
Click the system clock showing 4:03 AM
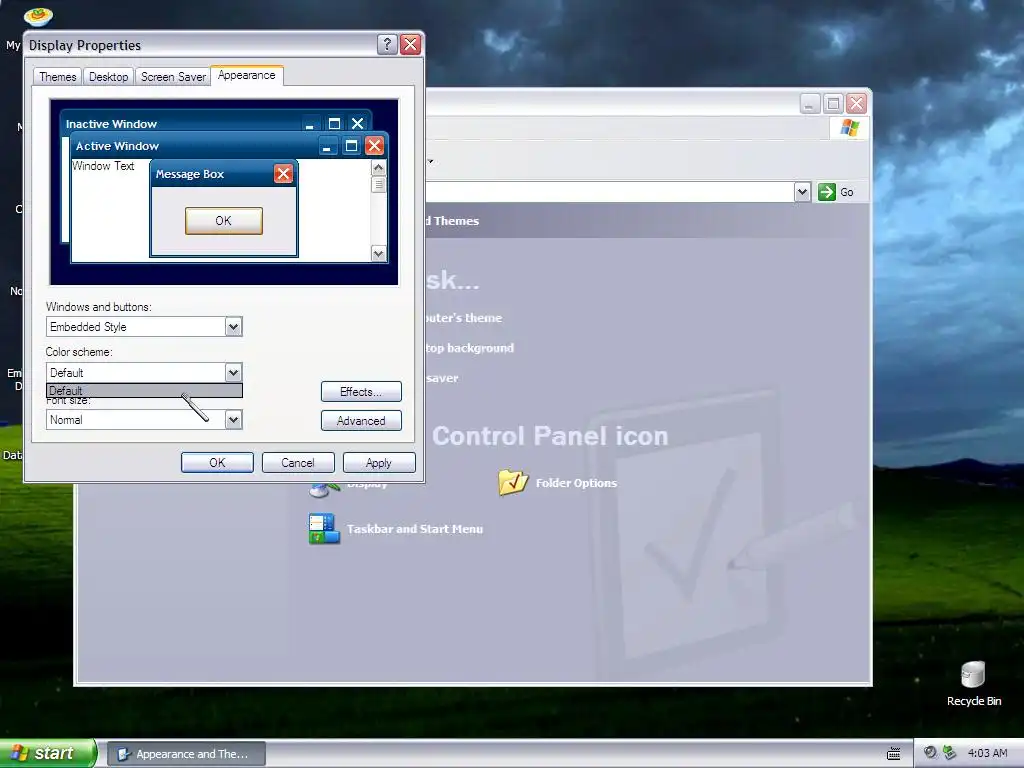[x=987, y=753]
